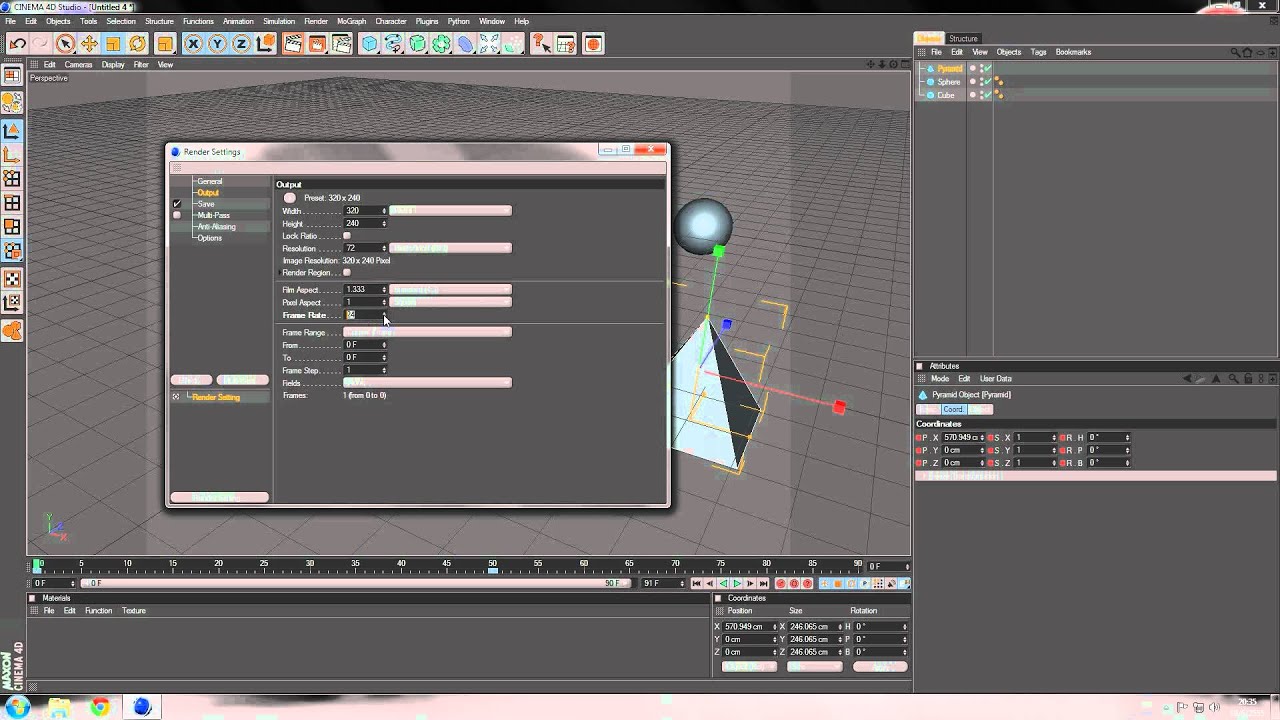Open the MoGraph menu
This screenshot has height=720, width=1280.
pos(351,21)
